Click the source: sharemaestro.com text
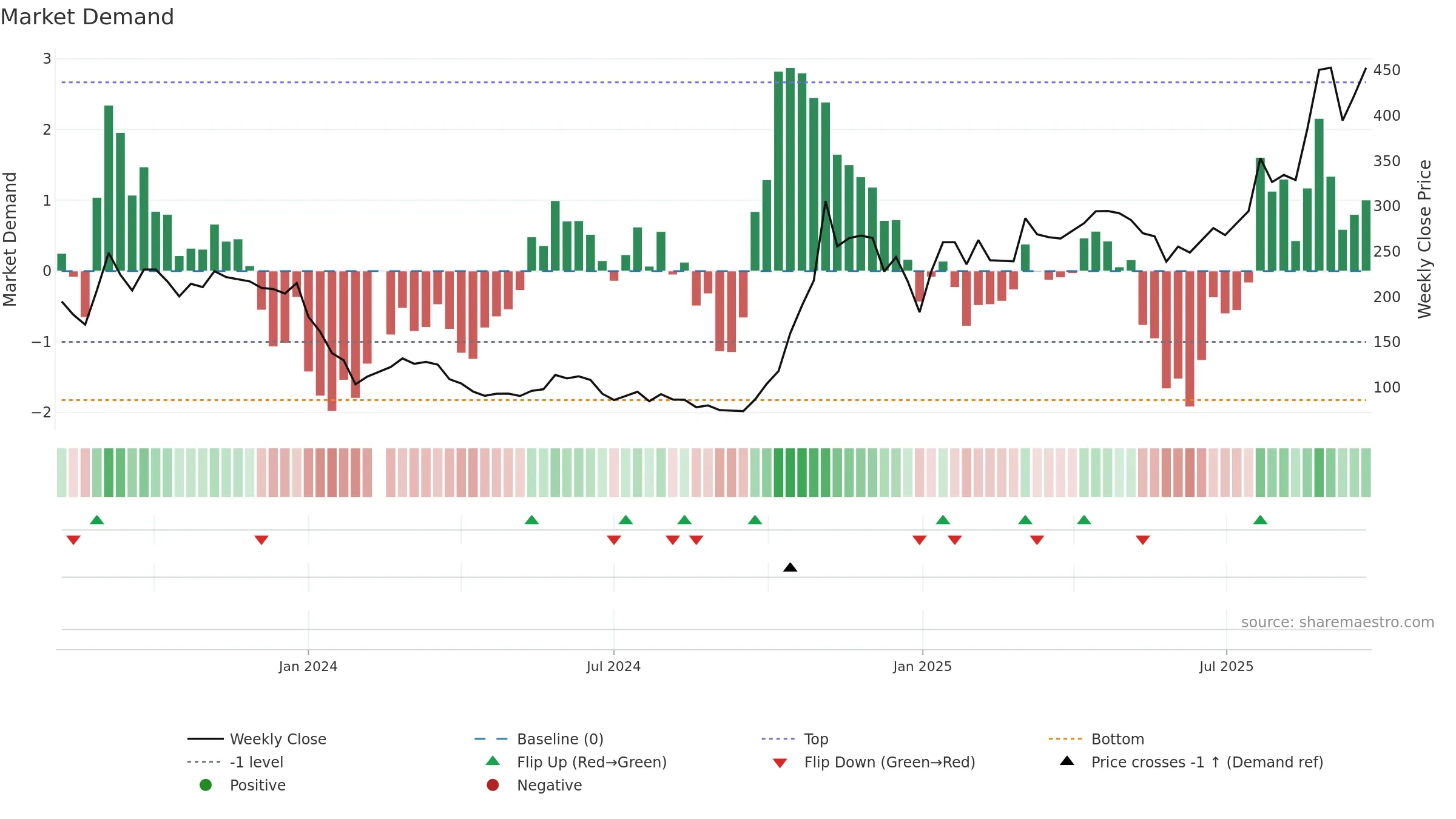This screenshot has width=1456, height=819. tap(1338, 622)
